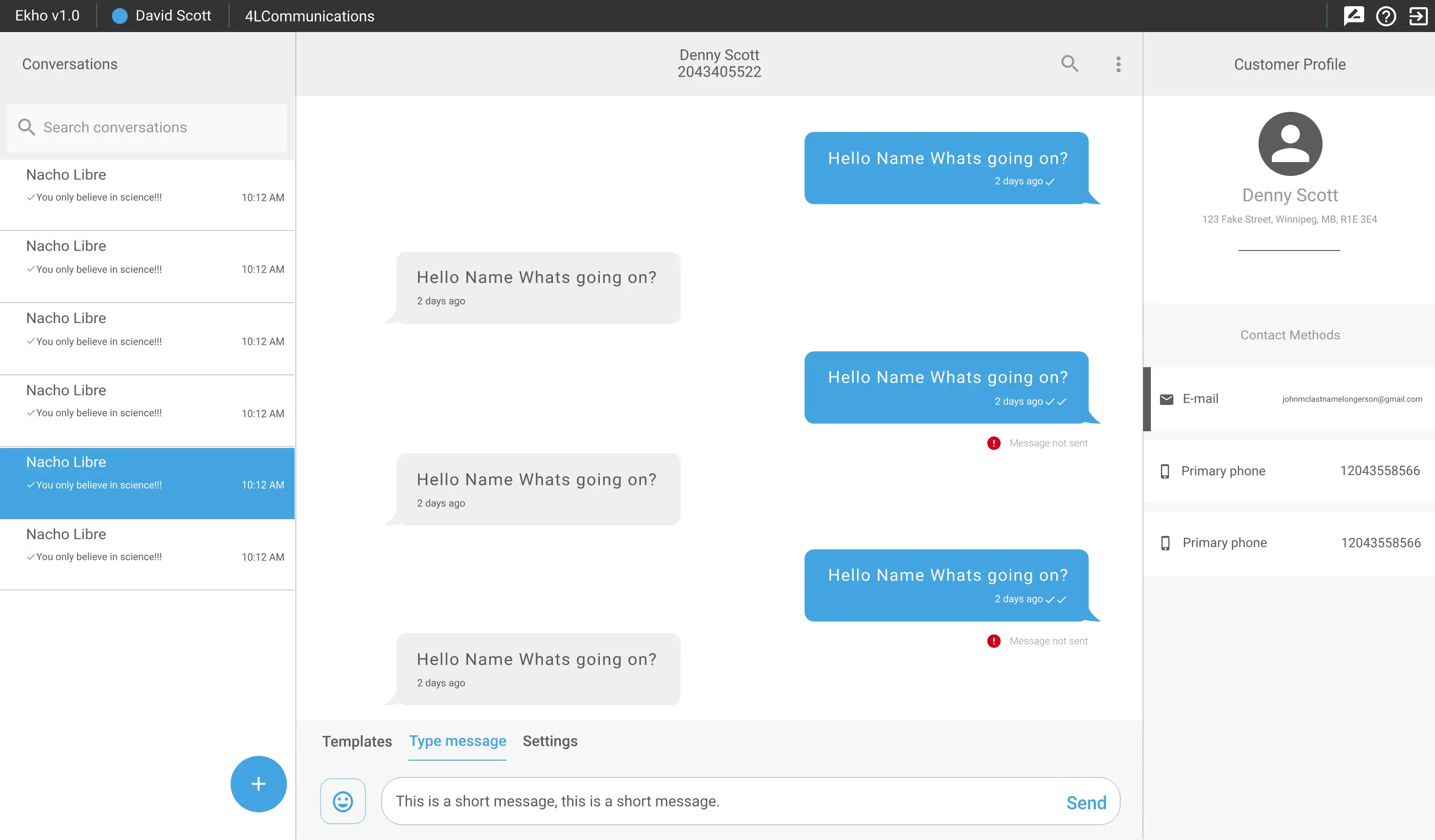The width and height of the screenshot is (1435, 840).
Task: Send the typed message
Action: (1086, 802)
